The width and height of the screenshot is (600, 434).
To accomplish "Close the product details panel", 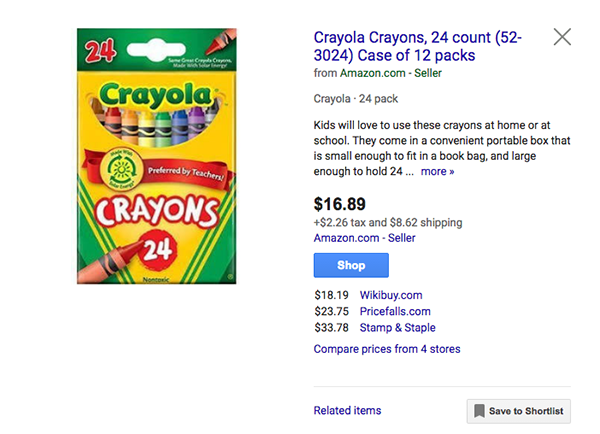I will click(562, 37).
